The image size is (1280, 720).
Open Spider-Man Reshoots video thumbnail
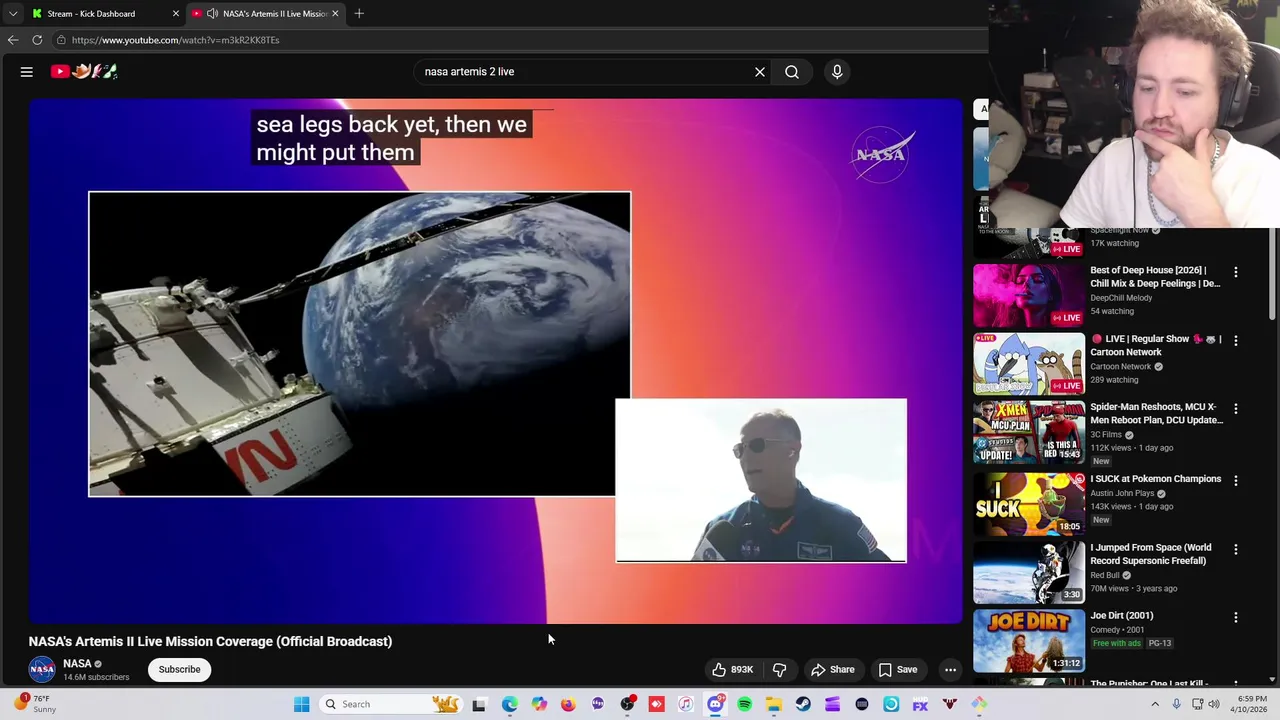(x=1029, y=432)
